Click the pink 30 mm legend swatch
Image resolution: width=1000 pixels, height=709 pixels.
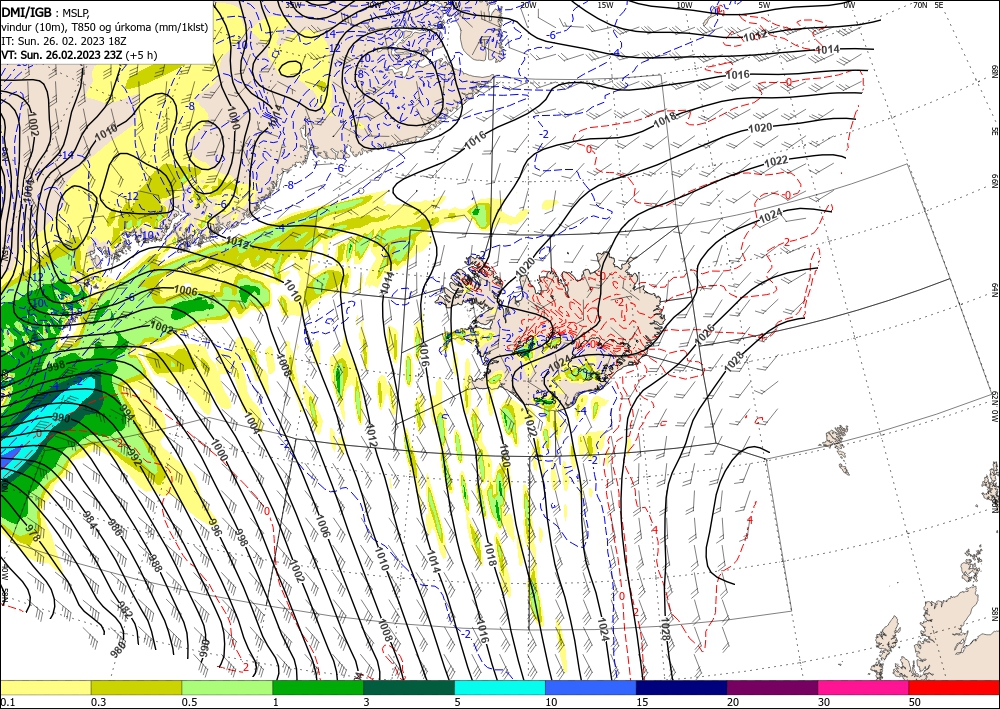pos(863,687)
